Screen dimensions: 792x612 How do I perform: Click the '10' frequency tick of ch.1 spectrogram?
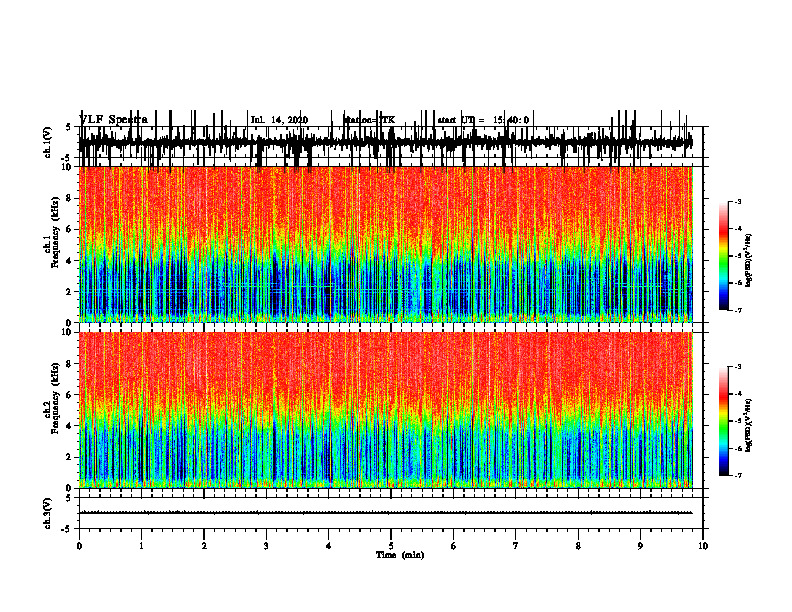pyautogui.click(x=68, y=167)
